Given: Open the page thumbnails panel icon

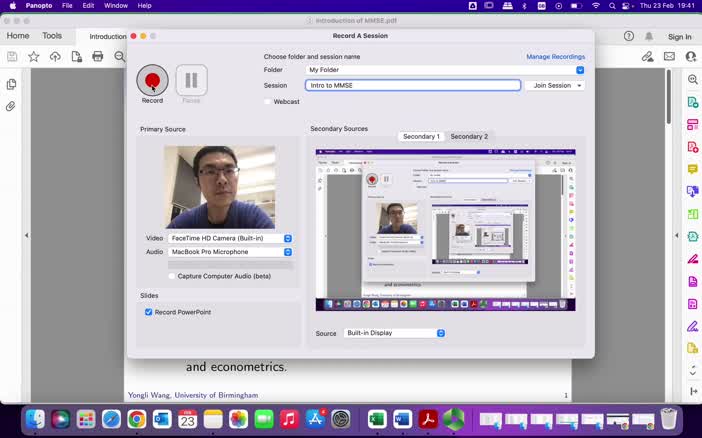Looking at the screenshot, I should coord(11,84).
